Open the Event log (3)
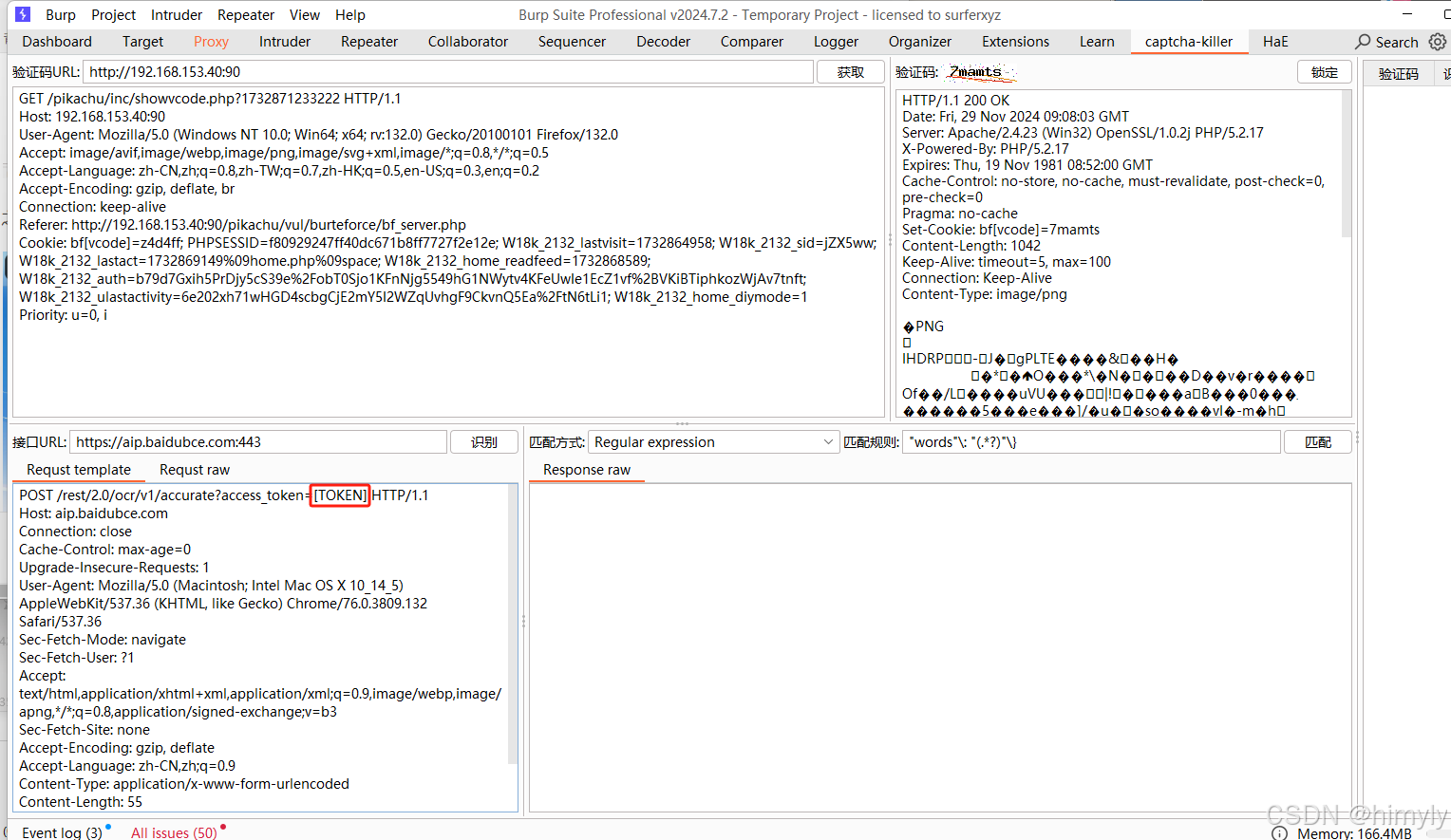This screenshot has width=1451, height=840. pyautogui.click(x=62, y=832)
